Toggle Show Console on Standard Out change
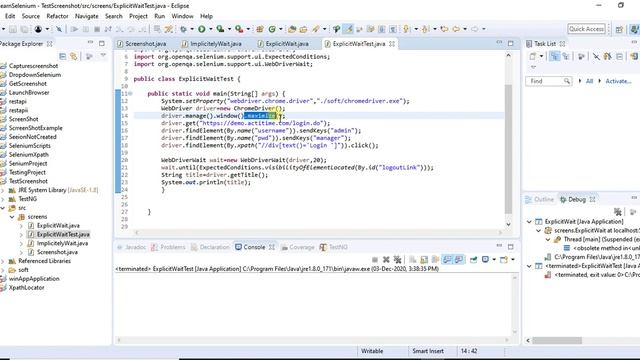Screen dimensions: 640x360 point(448,259)
